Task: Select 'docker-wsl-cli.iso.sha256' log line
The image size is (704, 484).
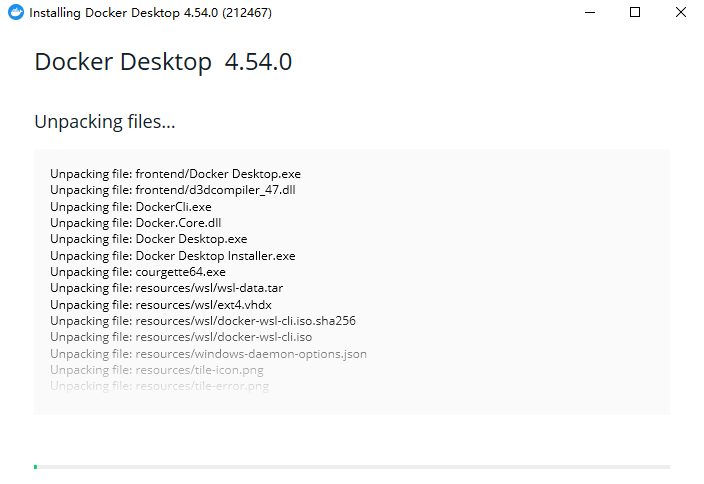Action: pyautogui.click(x=203, y=321)
